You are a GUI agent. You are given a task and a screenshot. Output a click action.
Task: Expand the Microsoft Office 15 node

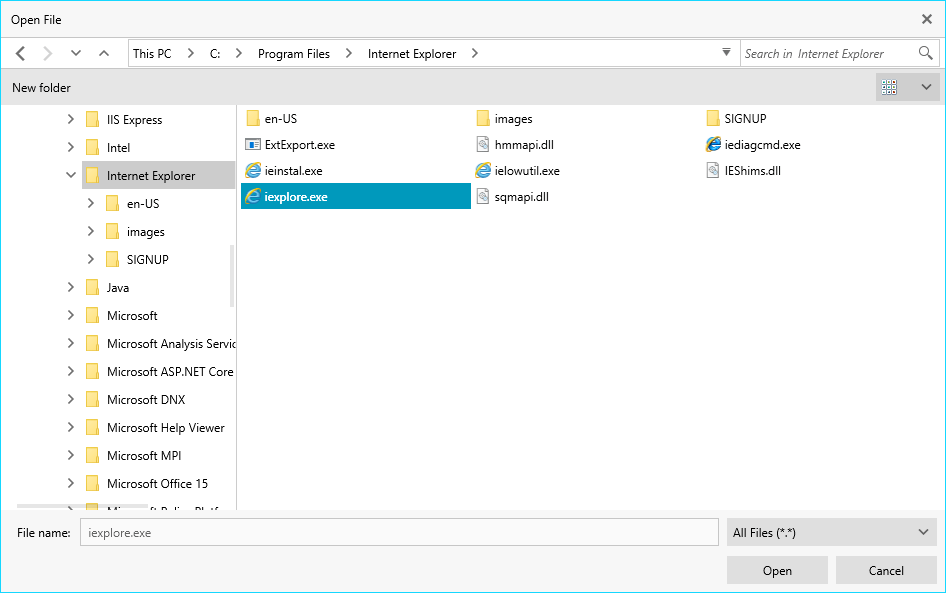tap(71, 483)
